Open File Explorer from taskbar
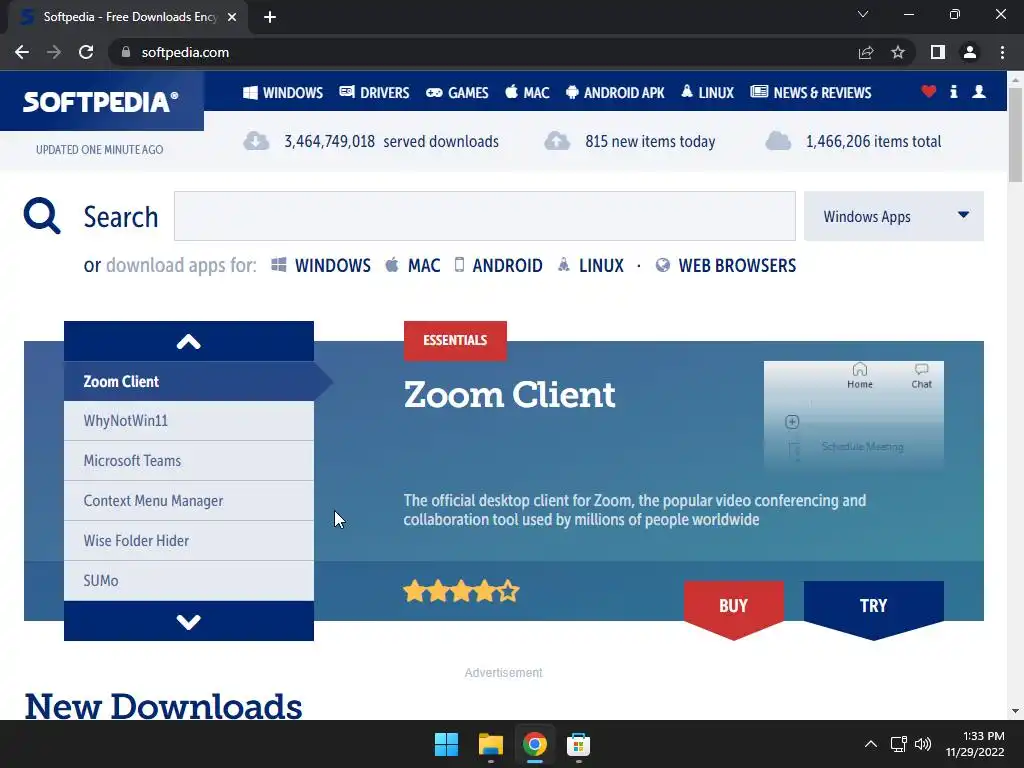 (x=490, y=744)
